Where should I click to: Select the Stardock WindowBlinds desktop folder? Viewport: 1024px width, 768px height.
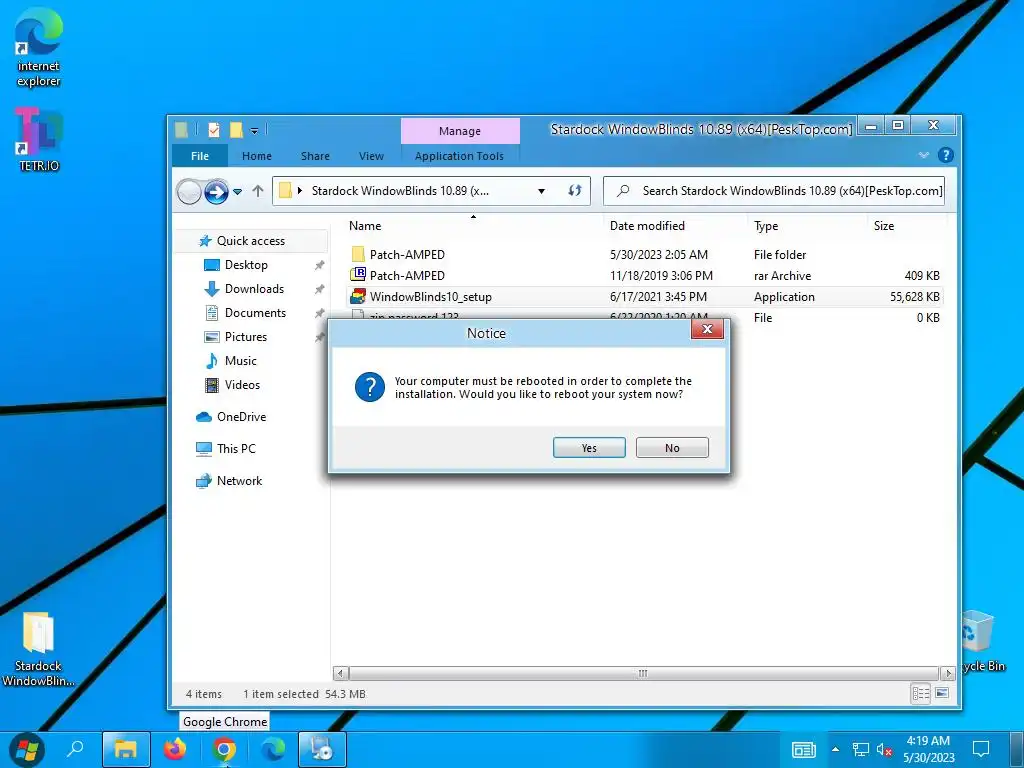coord(38,649)
